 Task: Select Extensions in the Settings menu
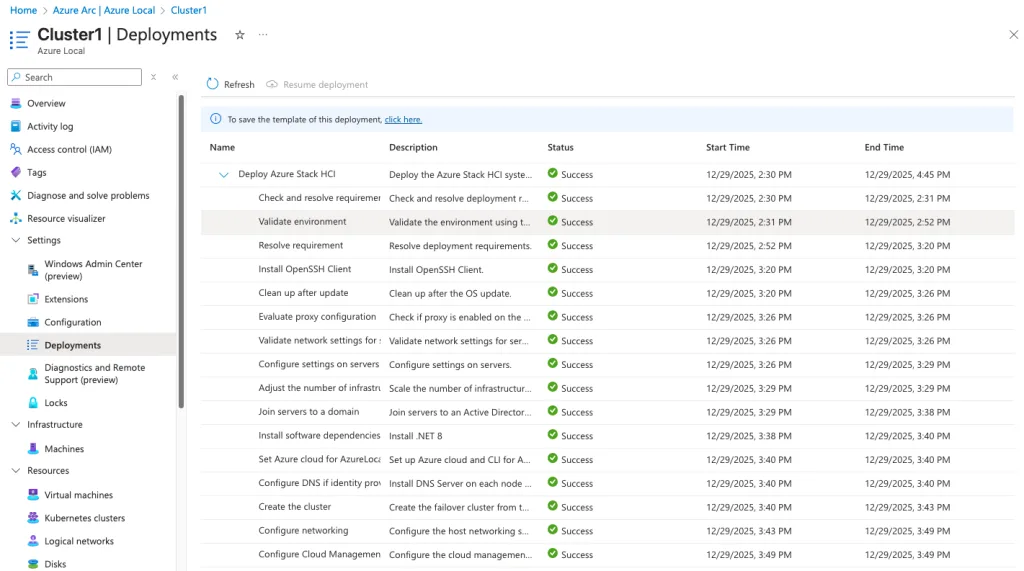pos(66,299)
